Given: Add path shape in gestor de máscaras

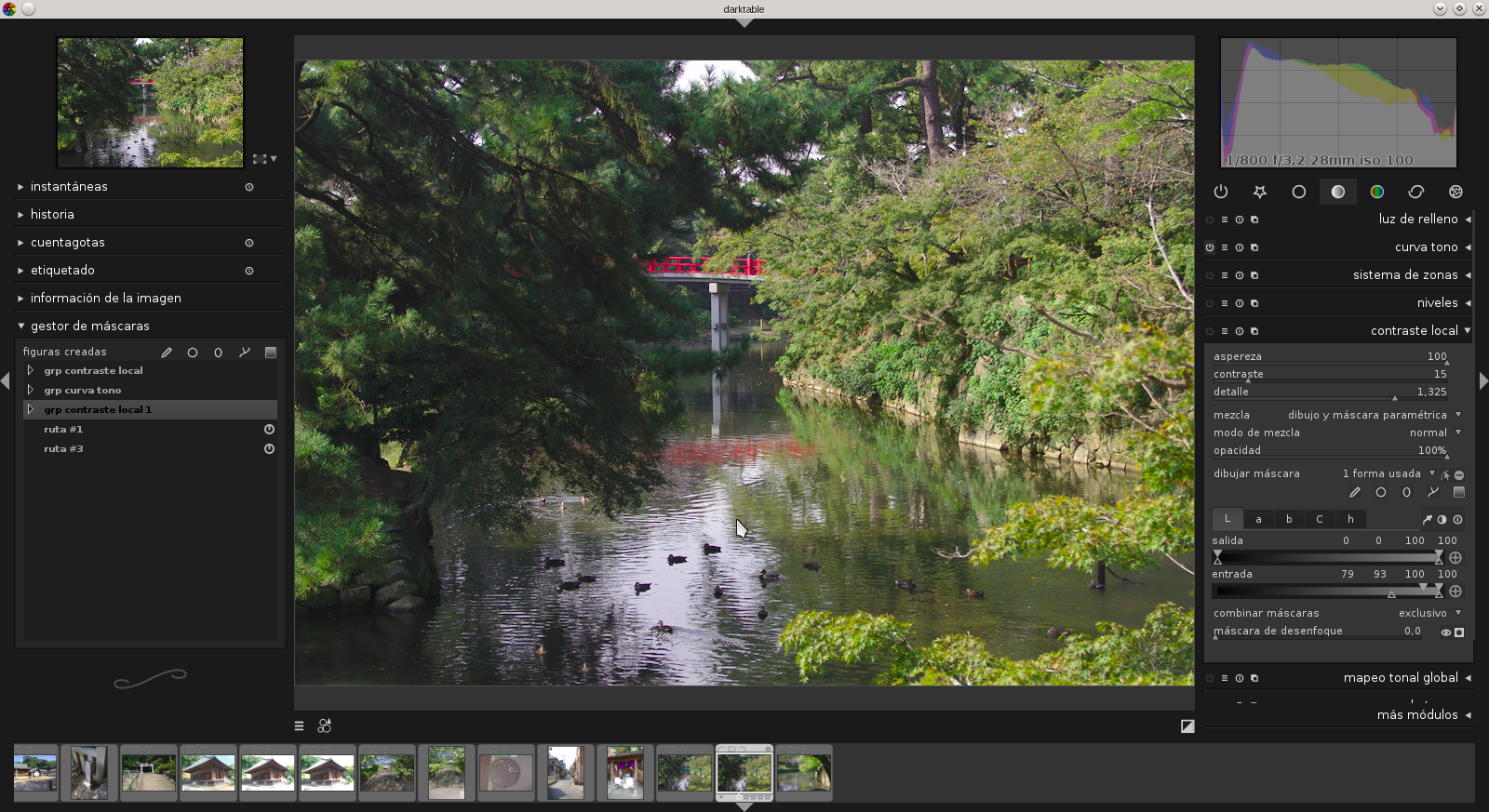Looking at the screenshot, I should tap(245, 353).
